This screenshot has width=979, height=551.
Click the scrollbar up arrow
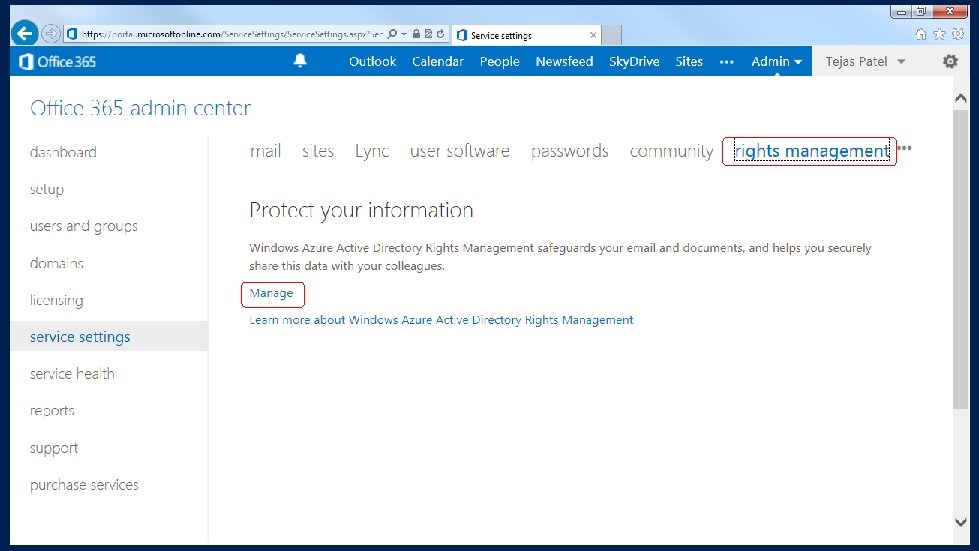(x=960, y=98)
